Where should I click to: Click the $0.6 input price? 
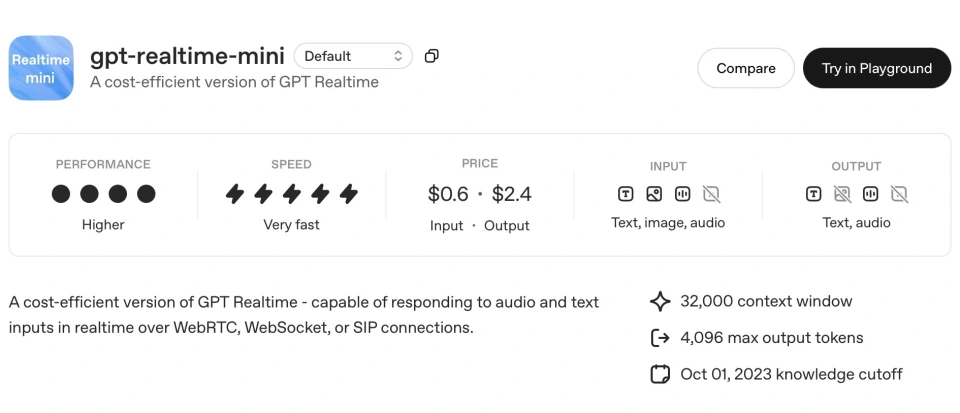click(x=447, y=194)
